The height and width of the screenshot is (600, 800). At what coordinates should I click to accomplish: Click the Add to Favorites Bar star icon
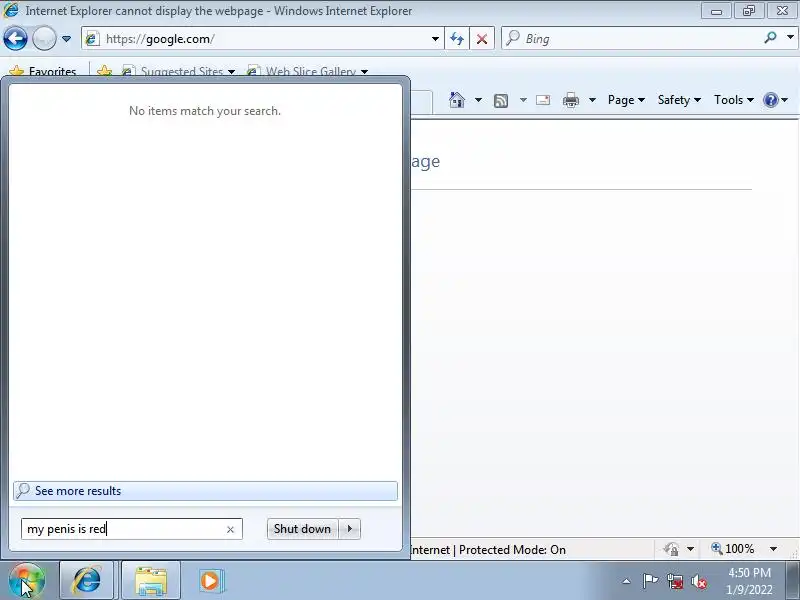105,71
